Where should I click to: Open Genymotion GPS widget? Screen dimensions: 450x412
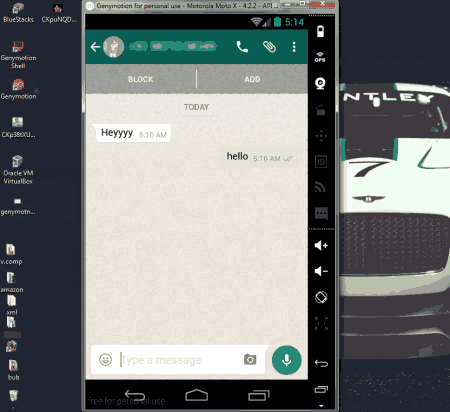point(320,57)
